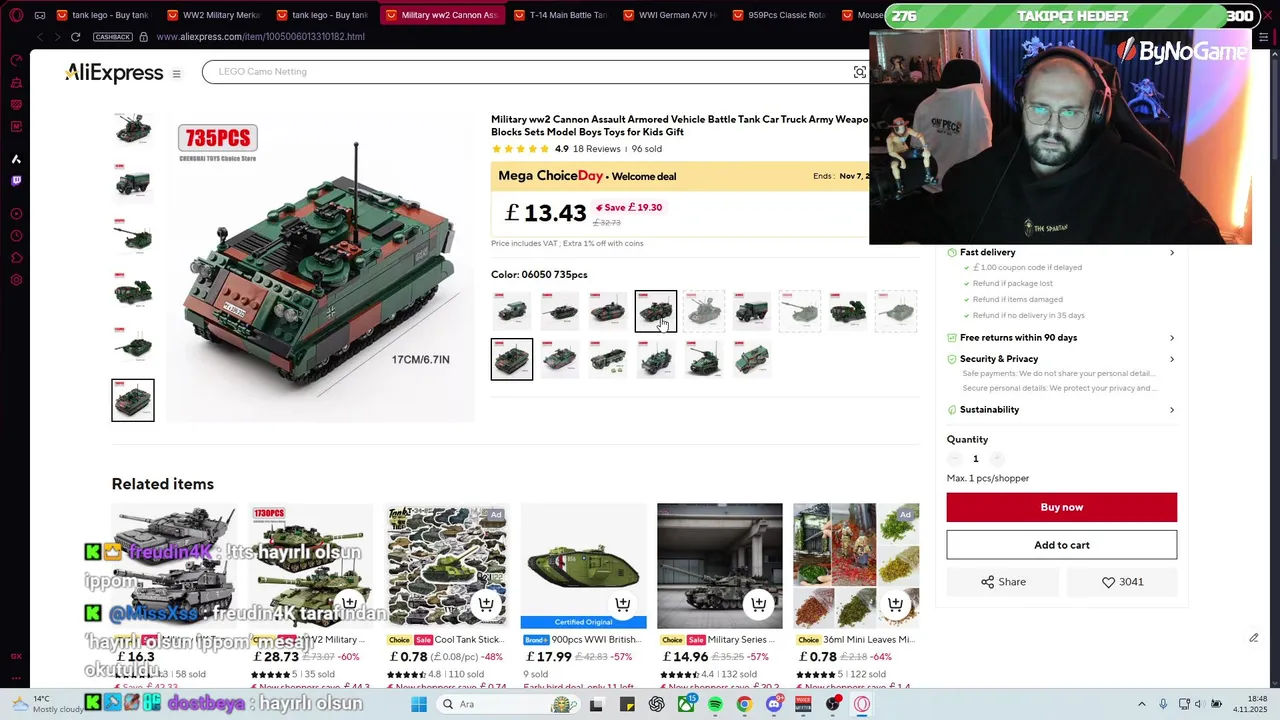Screen dimensions: 1280x720
Task: Open the AliExpress categories hamburger menu
Action: coord(176,74)
